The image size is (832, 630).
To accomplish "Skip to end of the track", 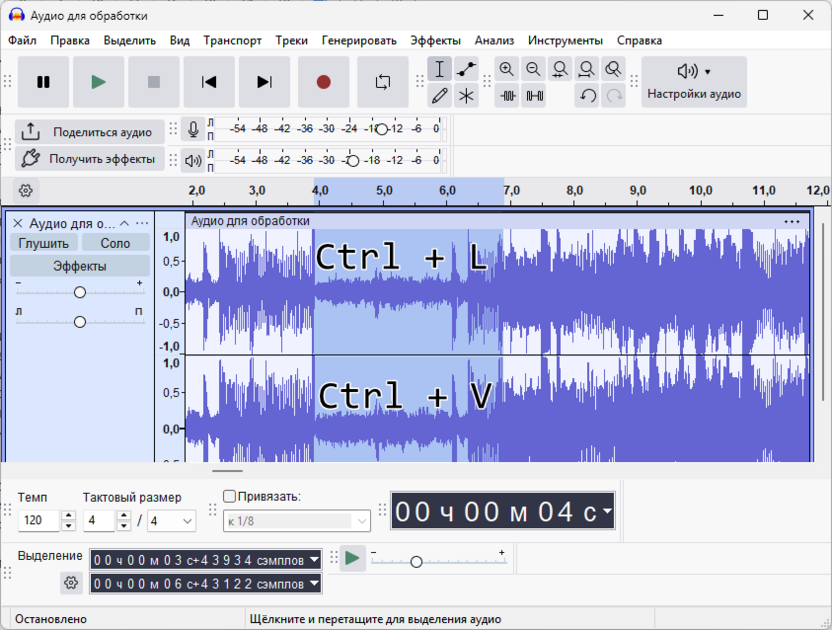I will (x=264, y=82).
